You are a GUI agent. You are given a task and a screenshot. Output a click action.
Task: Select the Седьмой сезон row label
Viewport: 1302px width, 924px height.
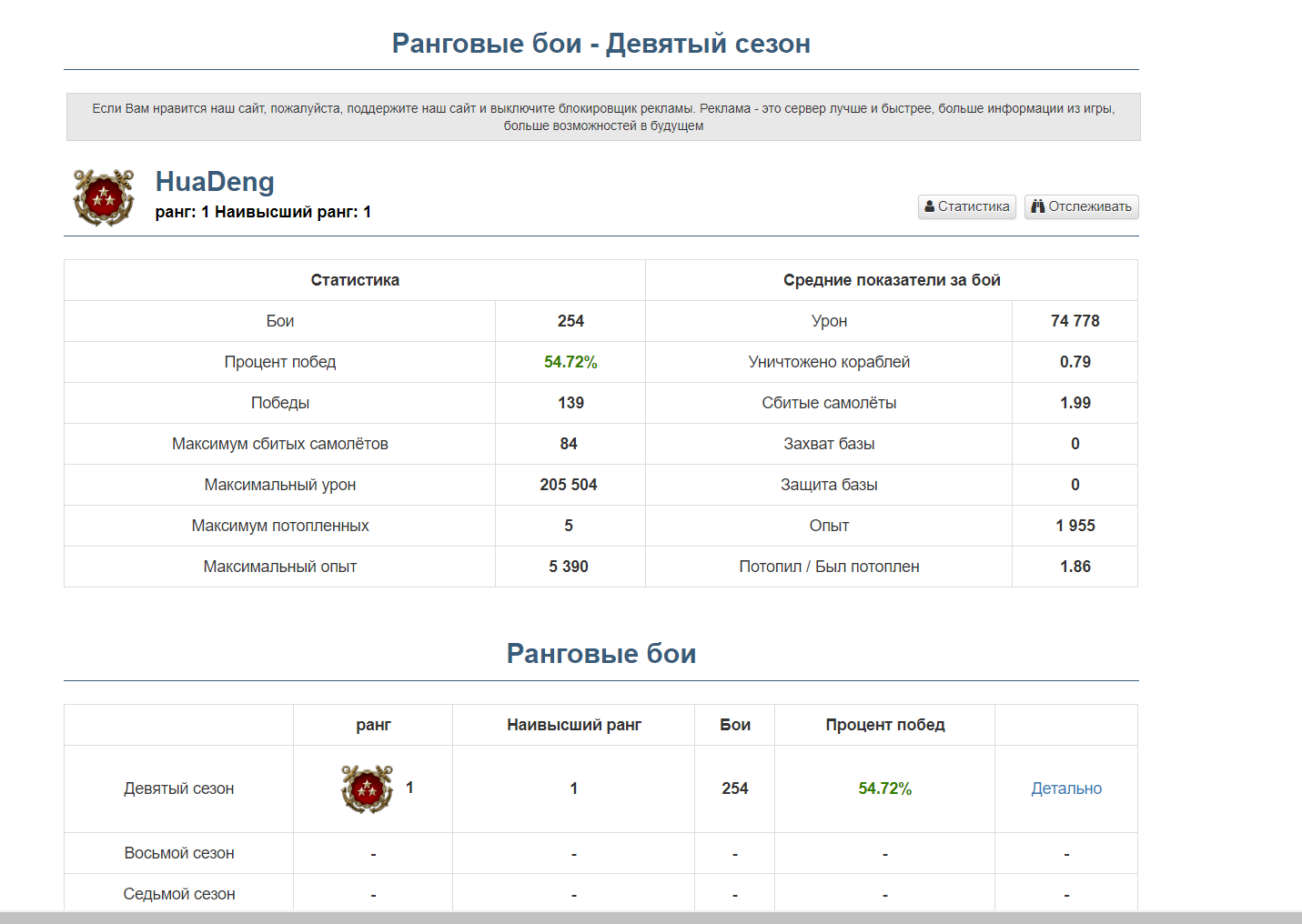click(179, 894)
